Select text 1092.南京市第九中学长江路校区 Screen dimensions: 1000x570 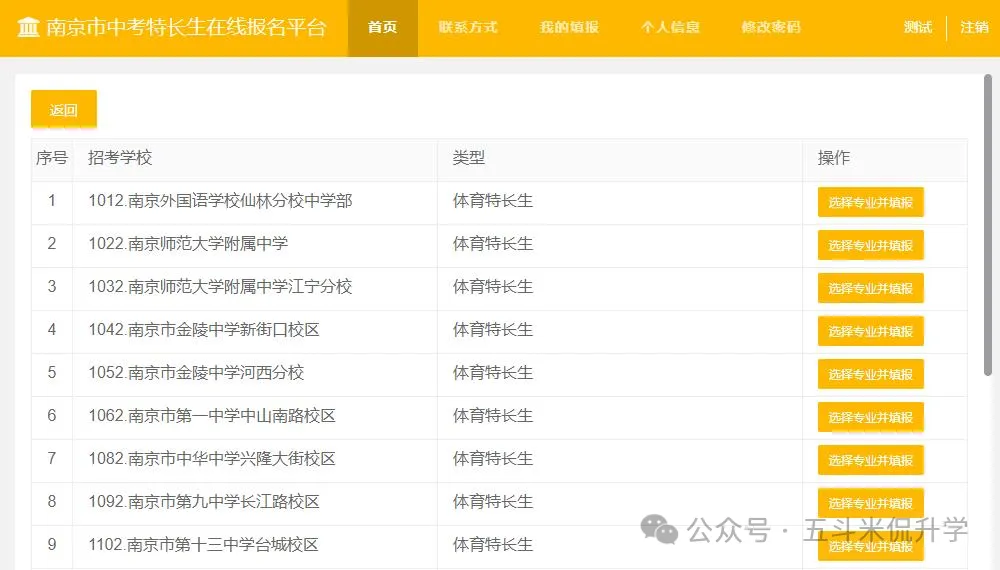204,502
